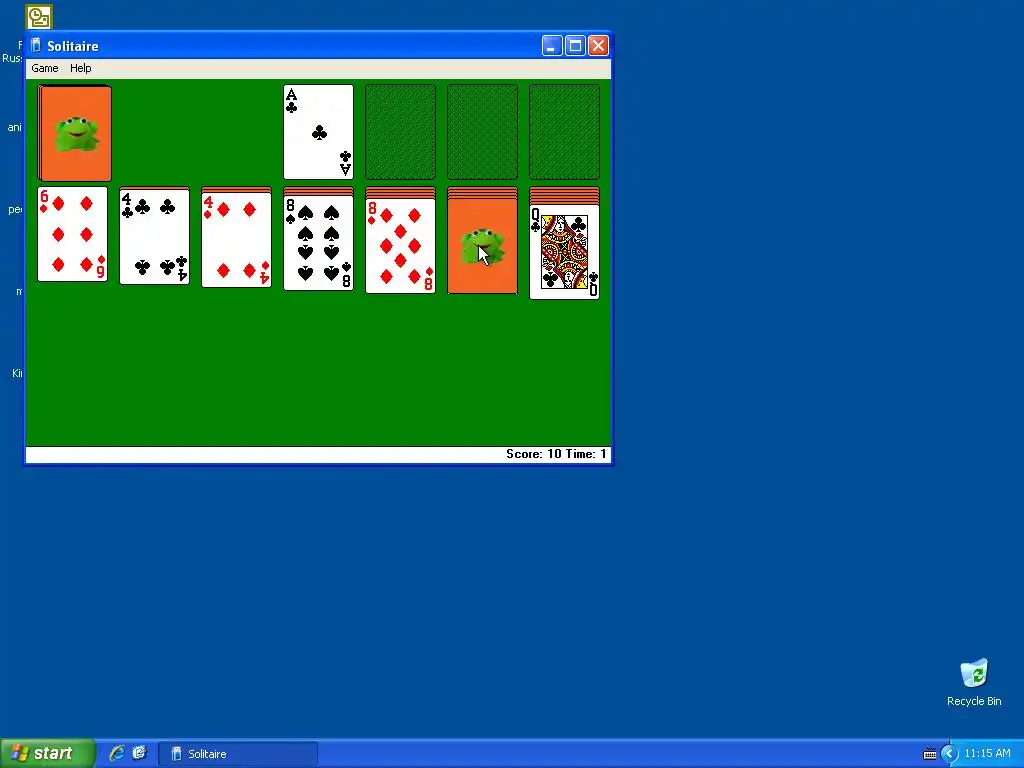Click the Score and Time status text
The width and height of the screenshot is (1024, 768).
pyautogui.click(x=556, y=454)
